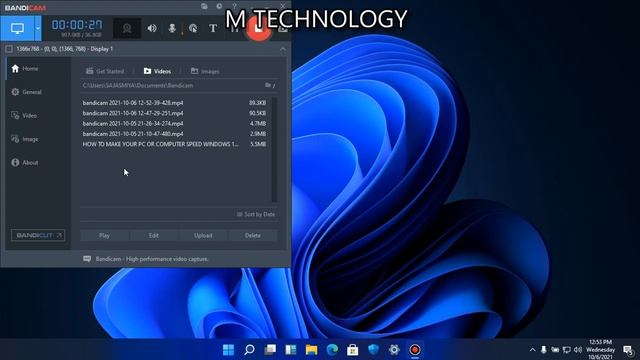The width and height of the screenshot is (640, 360).
Task: Launch Microsoft Edge from the taskbar
Action: [x=332, y=350]
